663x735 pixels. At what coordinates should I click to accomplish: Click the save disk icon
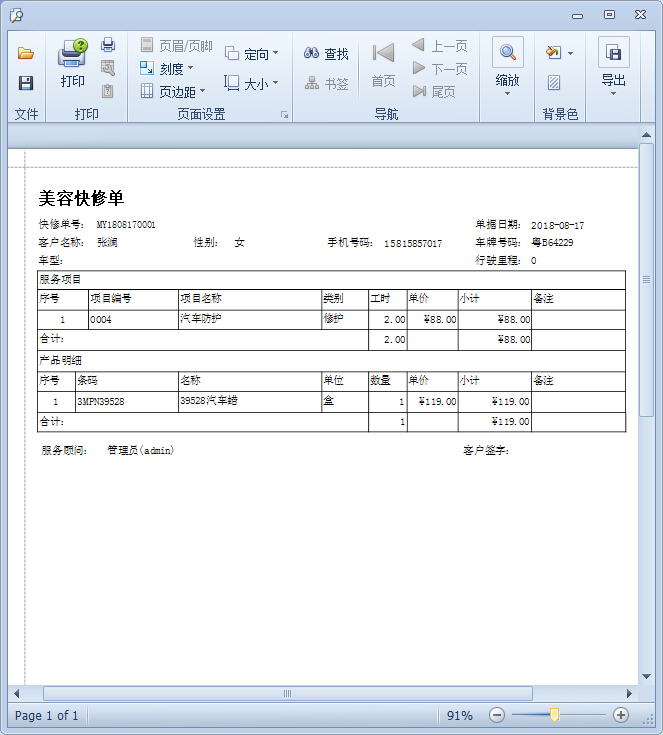pos(26,83)
